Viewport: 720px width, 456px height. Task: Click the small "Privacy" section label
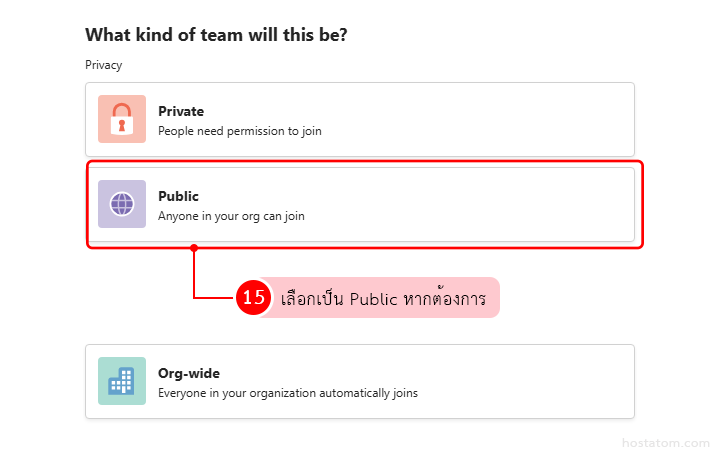pos(103,65)
